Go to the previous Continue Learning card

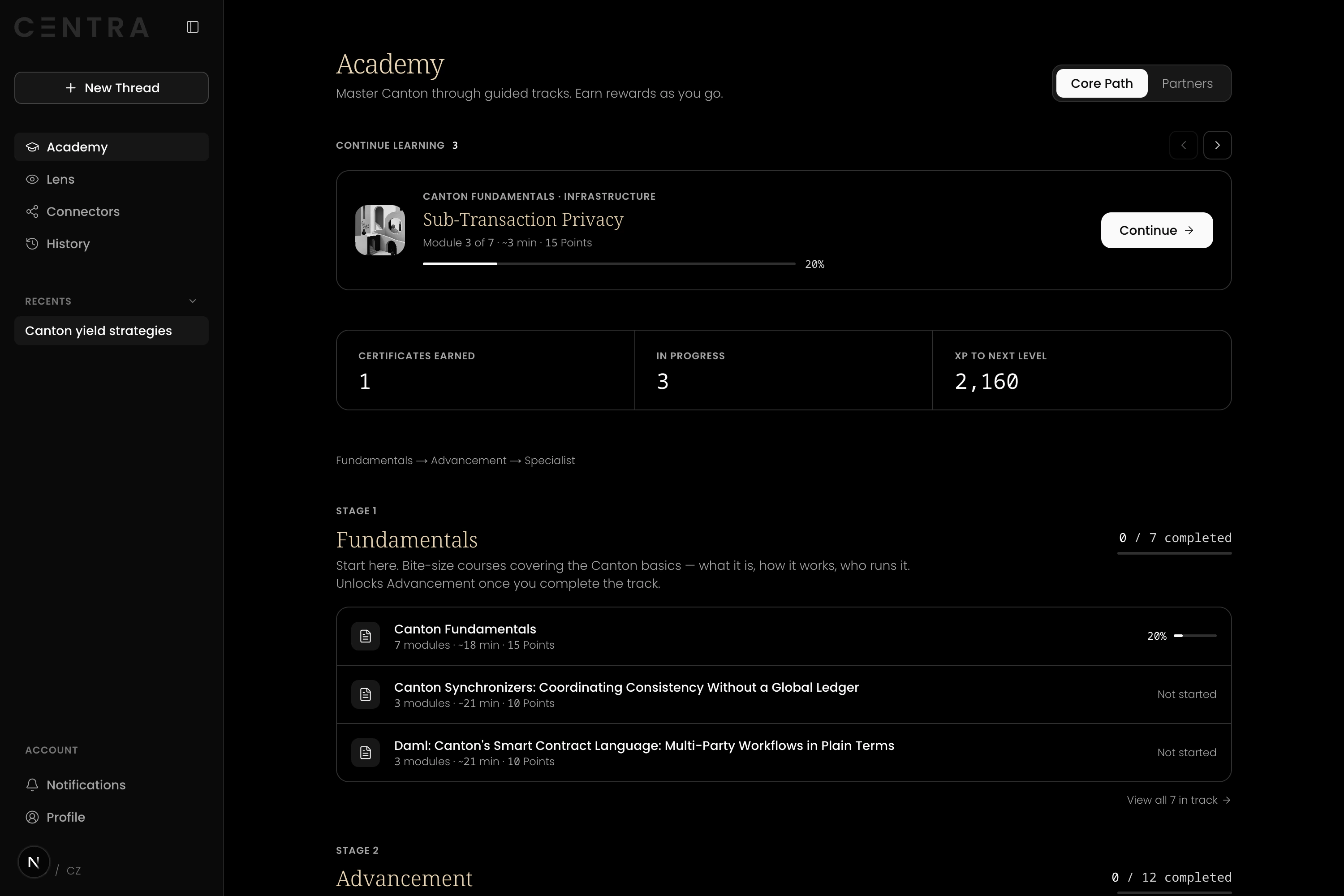pyautogui.click(x=1184, y=145)
